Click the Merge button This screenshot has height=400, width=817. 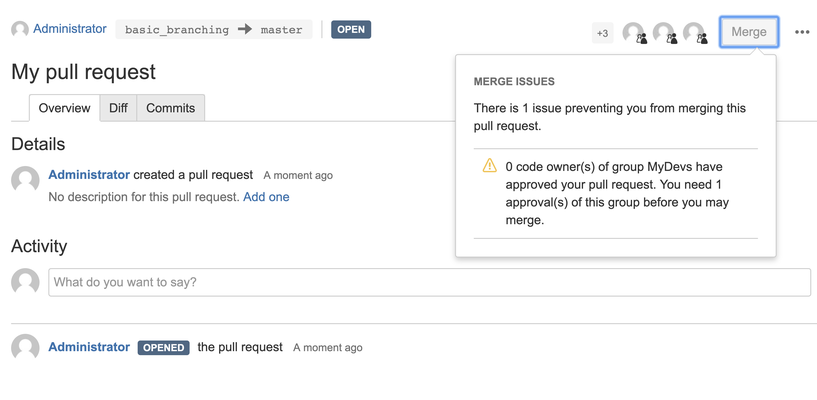point(748,32)
